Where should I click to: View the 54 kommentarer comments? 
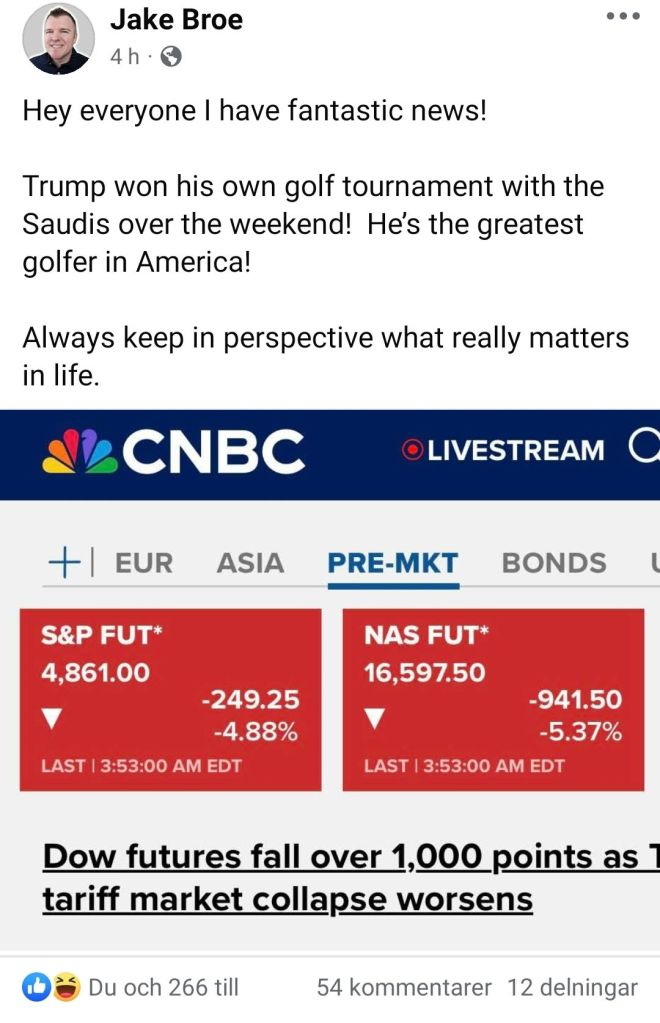pyautogui.click(x=404, y=988)
